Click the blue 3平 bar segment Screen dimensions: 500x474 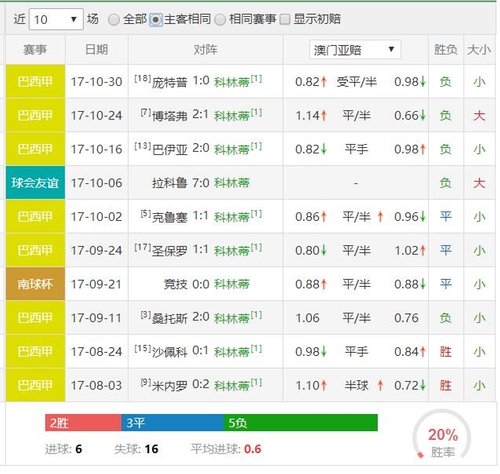pyautogui.click(x=172, y=423)
